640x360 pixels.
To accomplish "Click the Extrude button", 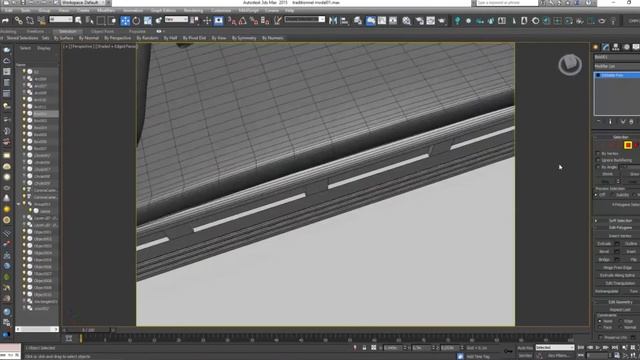I will click(604, 244).
